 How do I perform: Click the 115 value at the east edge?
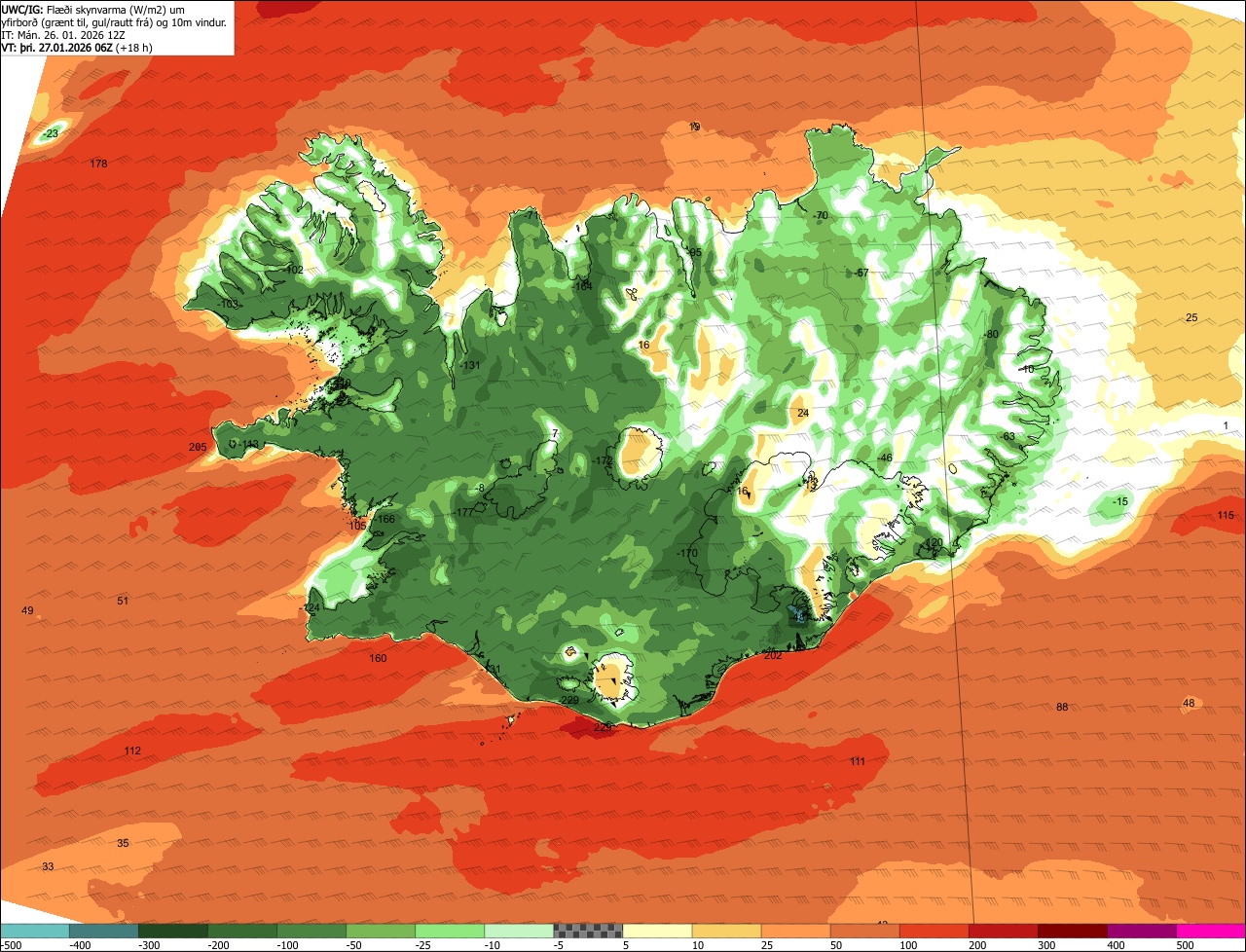tap(1226, 516)
